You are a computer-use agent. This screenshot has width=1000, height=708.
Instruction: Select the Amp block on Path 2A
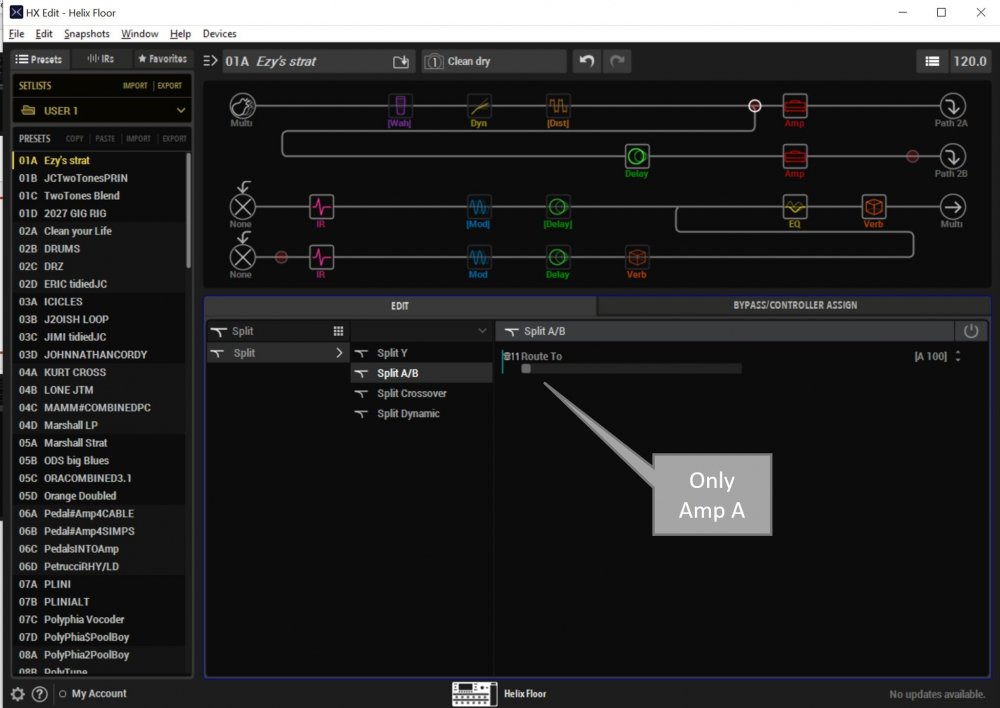pyautogui.click(x=794, y=105)
